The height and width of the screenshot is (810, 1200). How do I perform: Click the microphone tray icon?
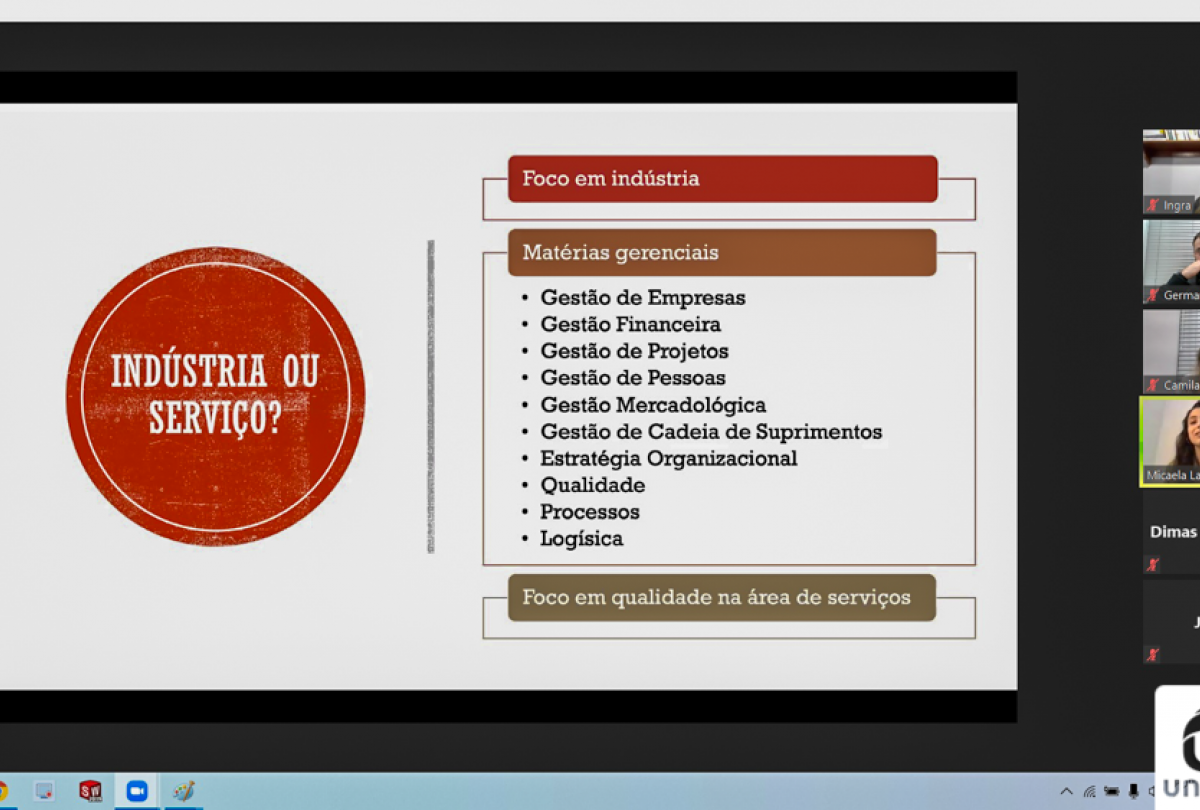click(1133, 791)
